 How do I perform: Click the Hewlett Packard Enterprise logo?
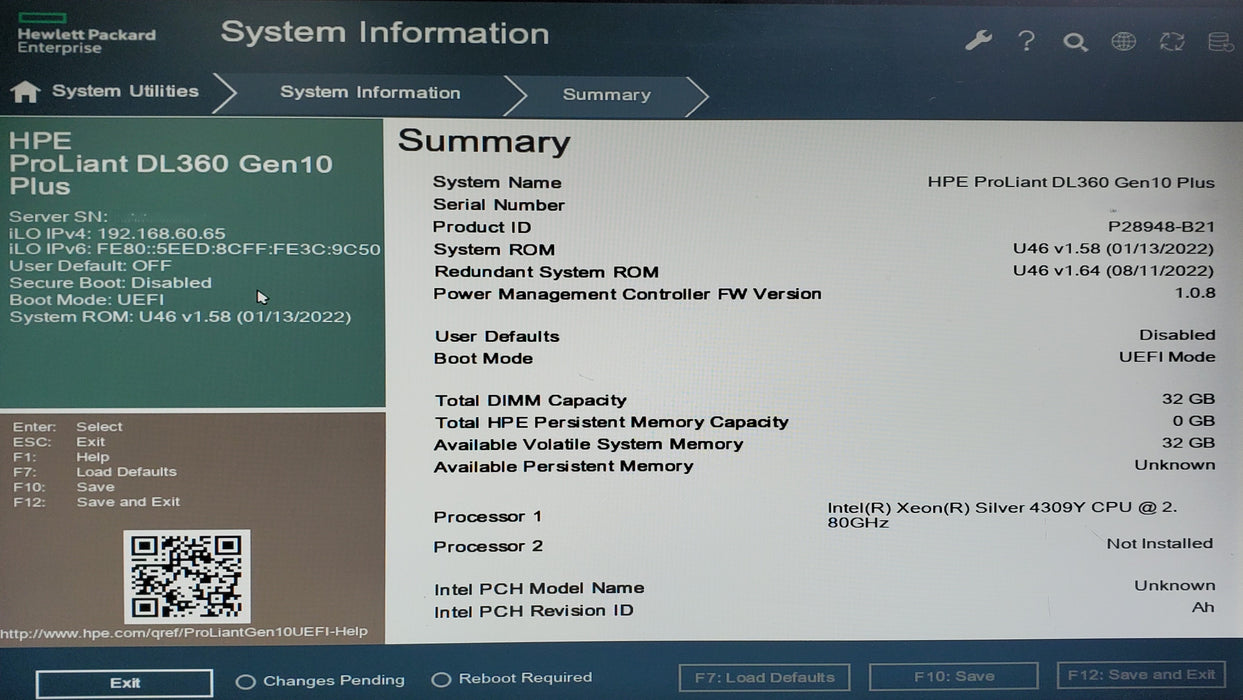[x=86, y=34]
